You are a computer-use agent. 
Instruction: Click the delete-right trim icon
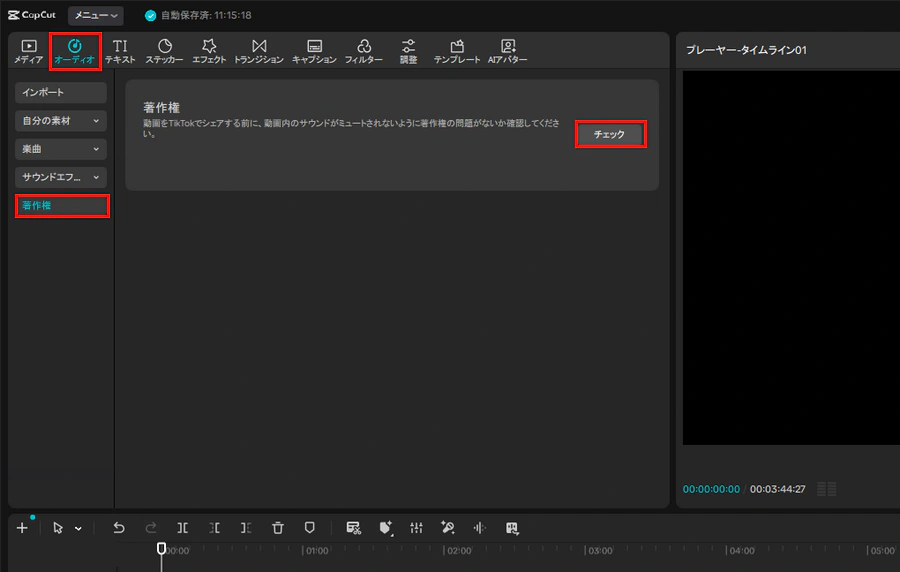coord(246,528)
